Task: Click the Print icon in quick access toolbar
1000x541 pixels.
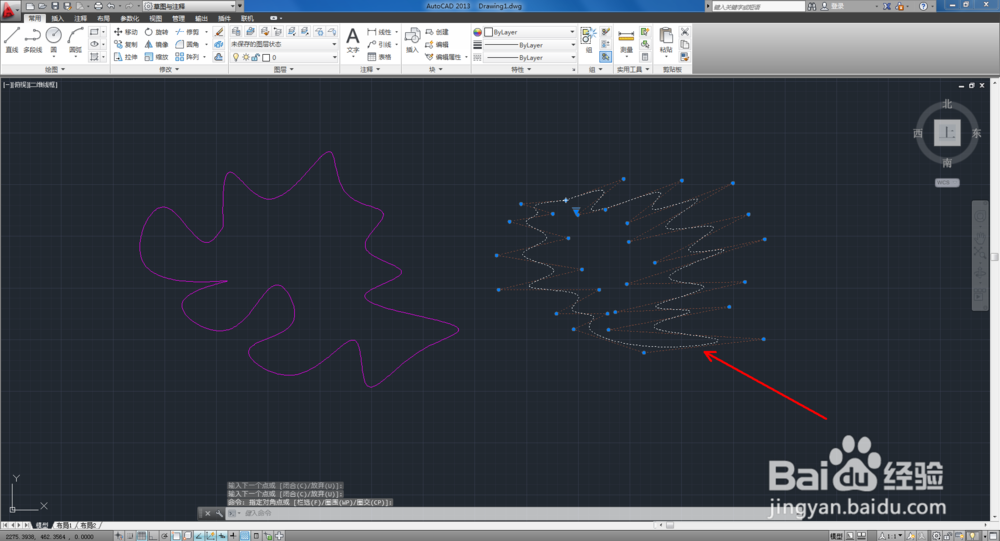Action: point(98,6)
